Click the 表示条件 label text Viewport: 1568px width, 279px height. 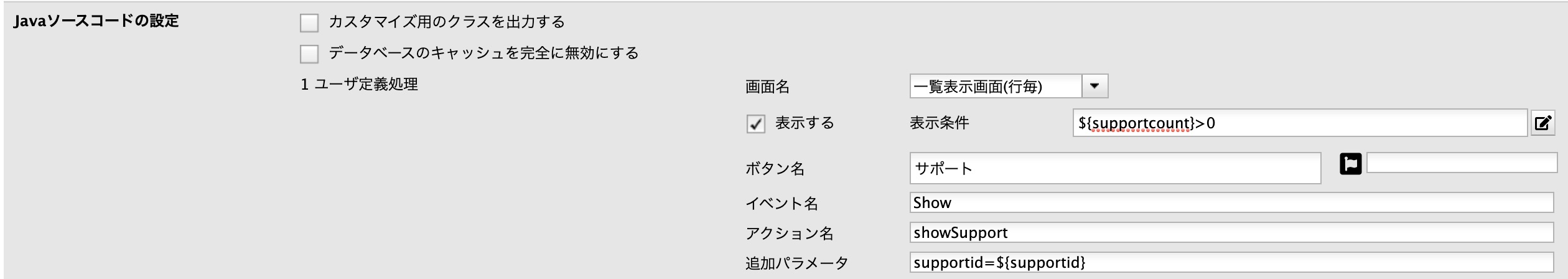[939, 123]
